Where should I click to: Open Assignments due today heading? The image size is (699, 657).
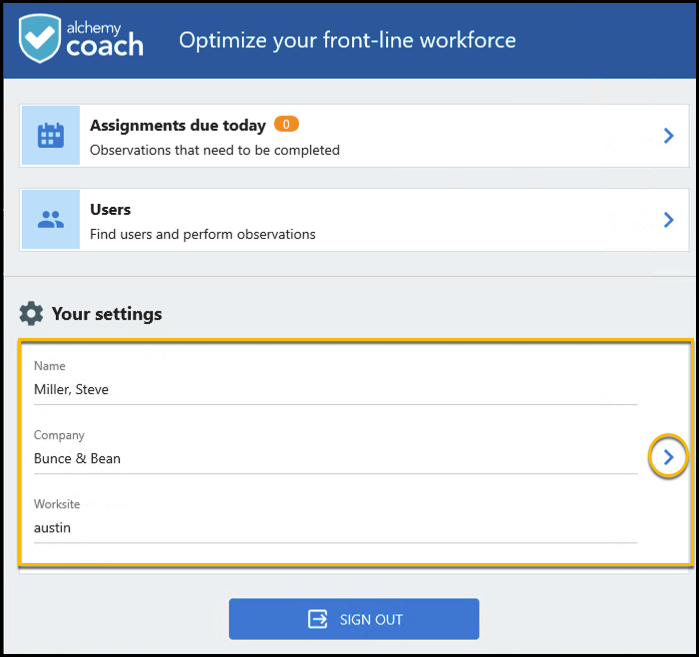point(178,126)
